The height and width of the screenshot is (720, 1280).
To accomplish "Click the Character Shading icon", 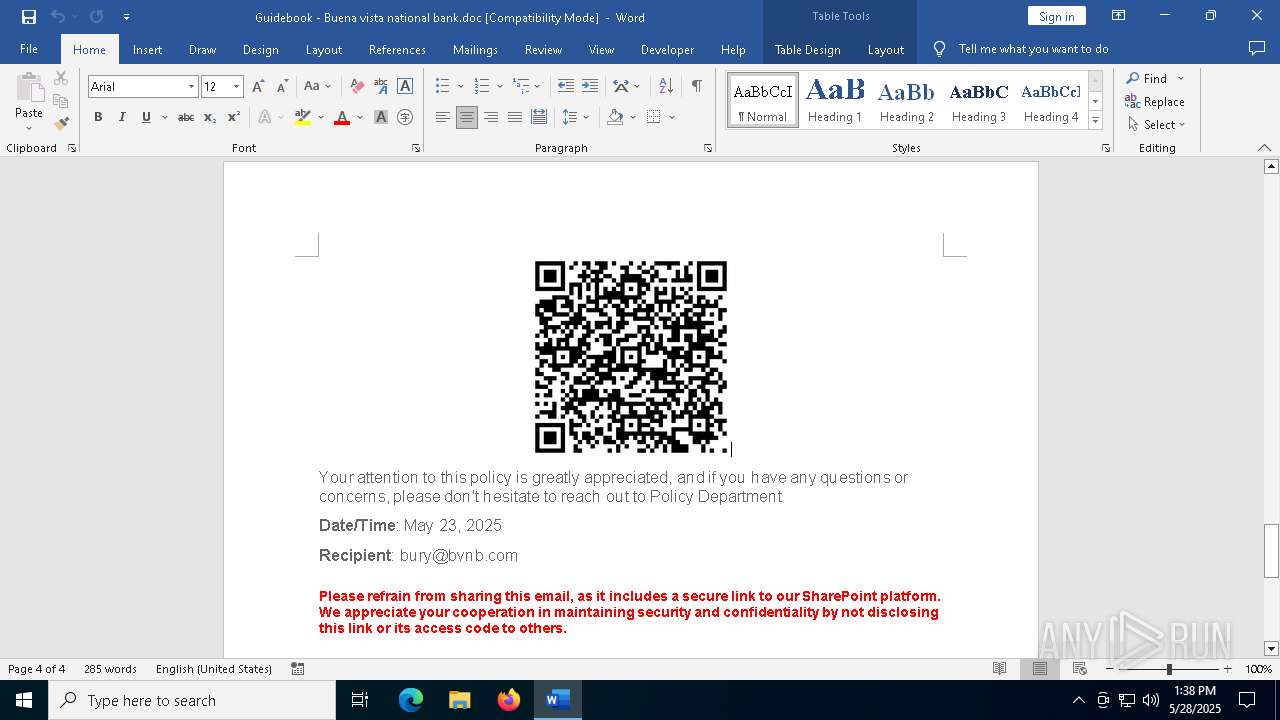I will pos(381,118).
